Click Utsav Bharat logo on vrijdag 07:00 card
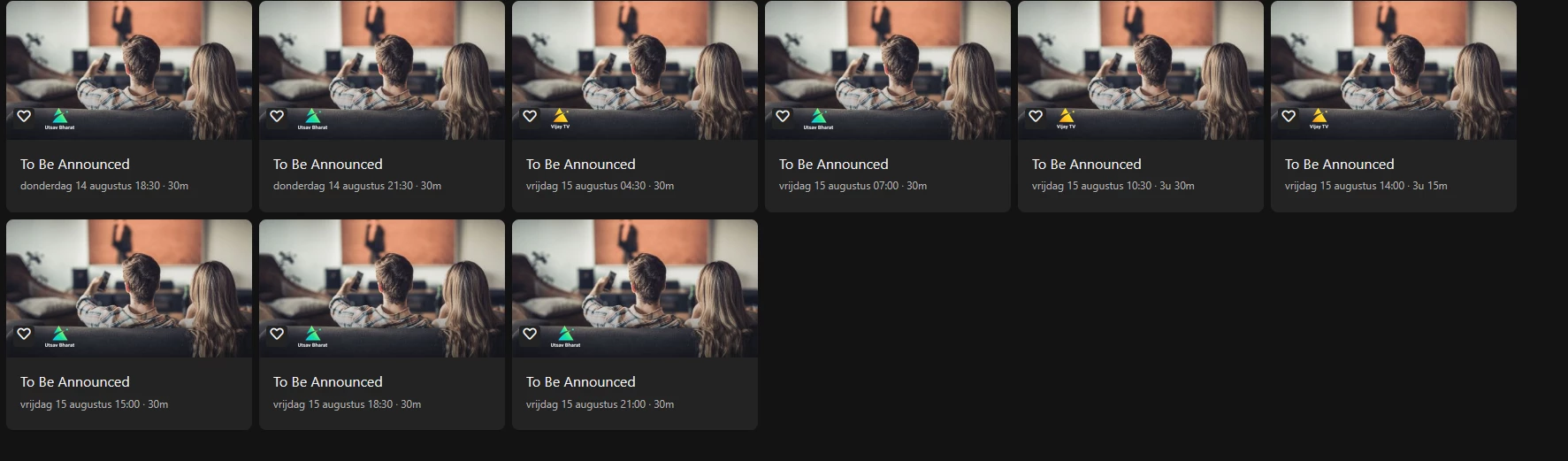The width and height of the screenshot is (1568, 461). click(x=819, y=119)
